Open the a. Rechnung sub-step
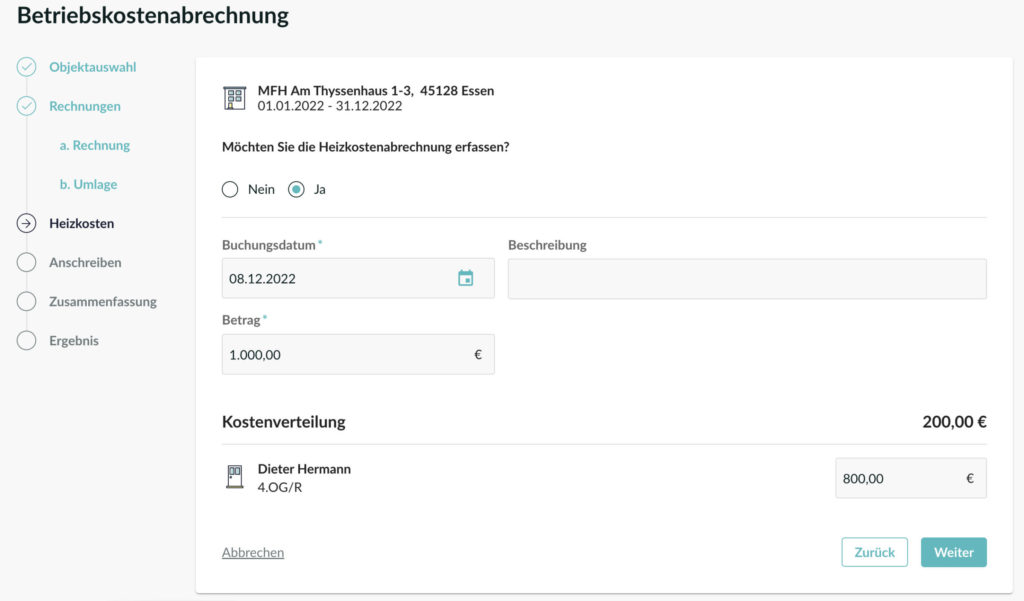The image size is (1024, 601). (x=95, y=145)
